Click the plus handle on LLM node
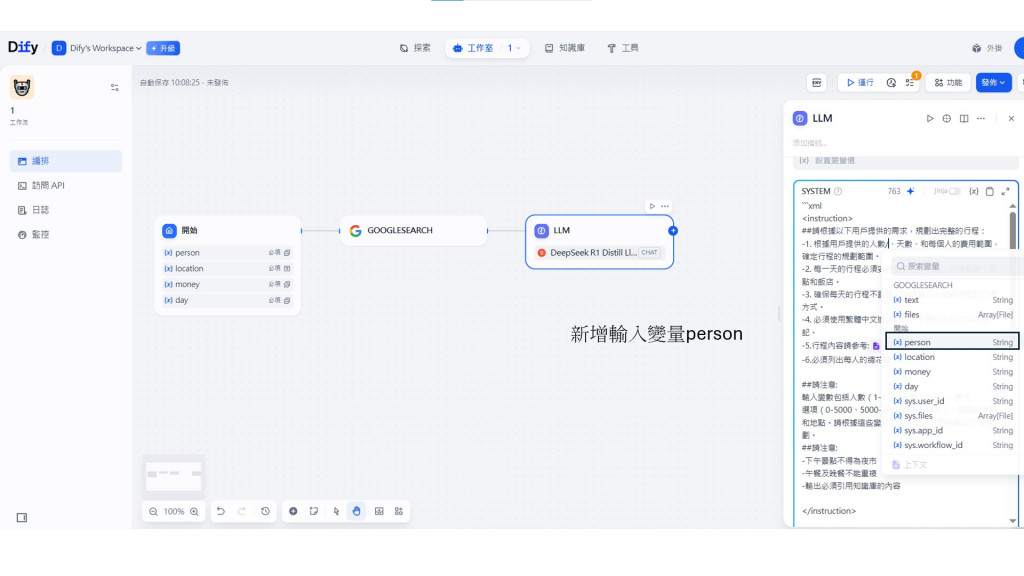The width and height of the screenshot is (1024, 576). 673,231
